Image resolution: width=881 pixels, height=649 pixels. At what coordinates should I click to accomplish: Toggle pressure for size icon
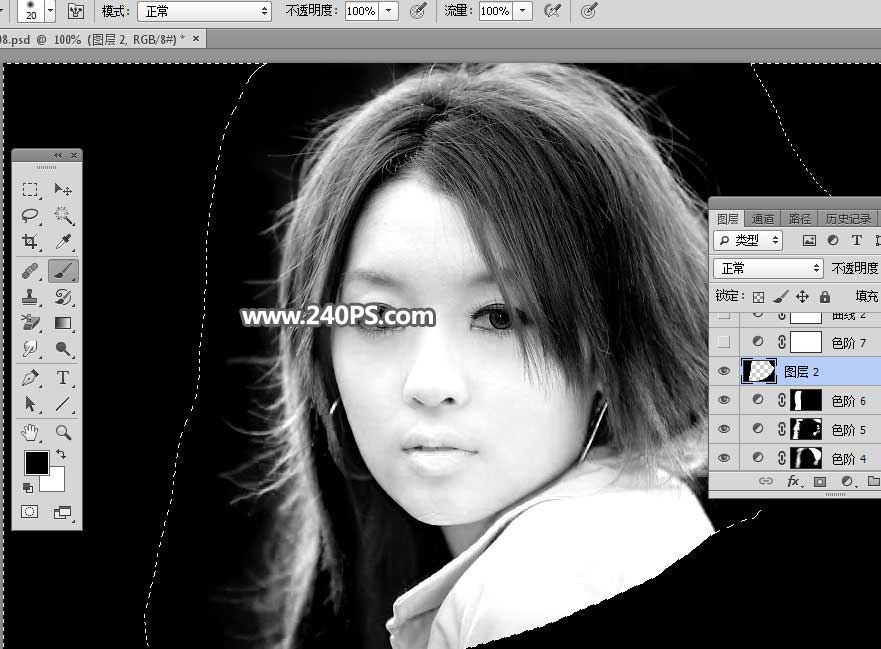pyautogui.click(x=588, y=11)
